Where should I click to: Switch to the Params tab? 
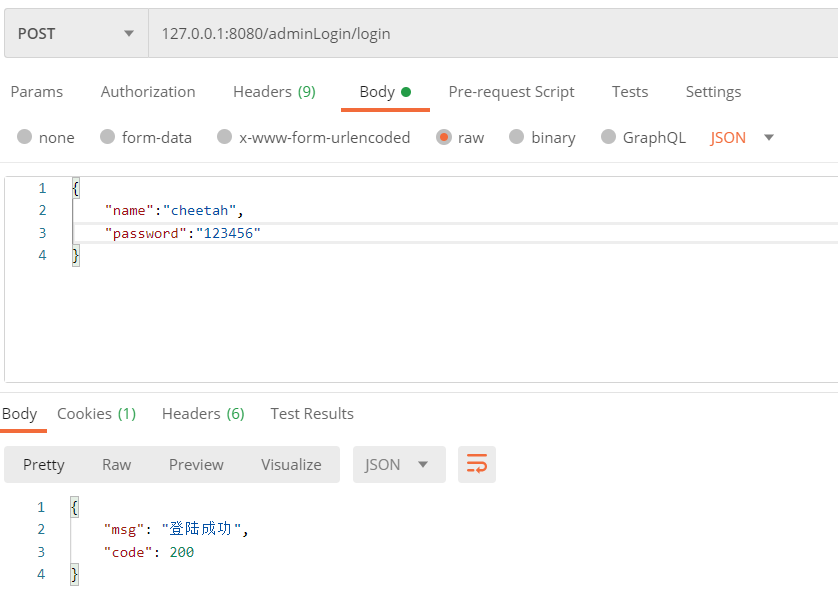point(37,91)
